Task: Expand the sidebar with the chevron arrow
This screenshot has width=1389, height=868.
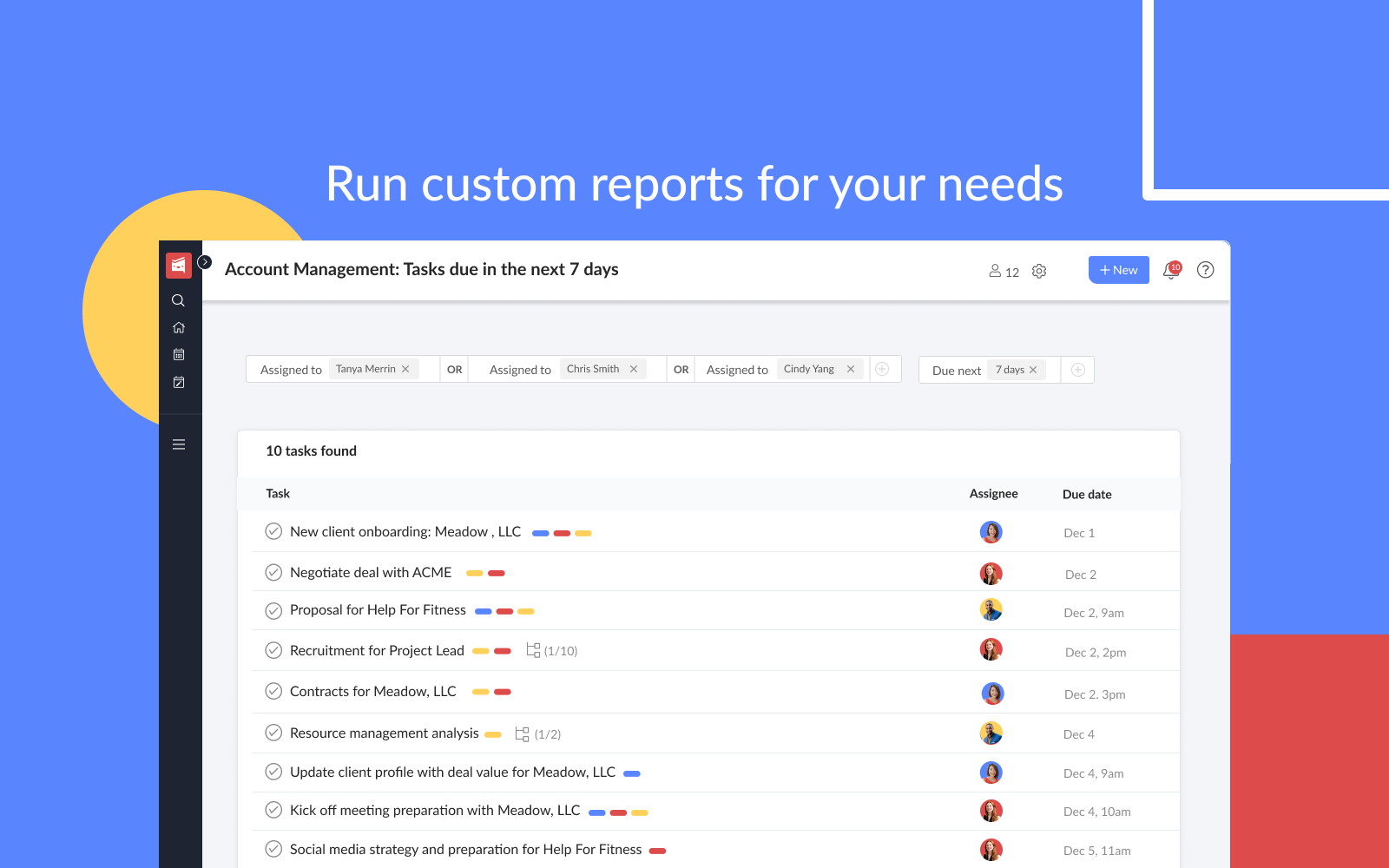Action: (205, 260)
